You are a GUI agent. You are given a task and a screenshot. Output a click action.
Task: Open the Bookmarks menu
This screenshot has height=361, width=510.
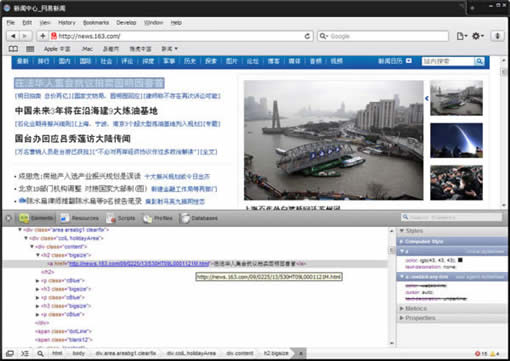point(96,23)
